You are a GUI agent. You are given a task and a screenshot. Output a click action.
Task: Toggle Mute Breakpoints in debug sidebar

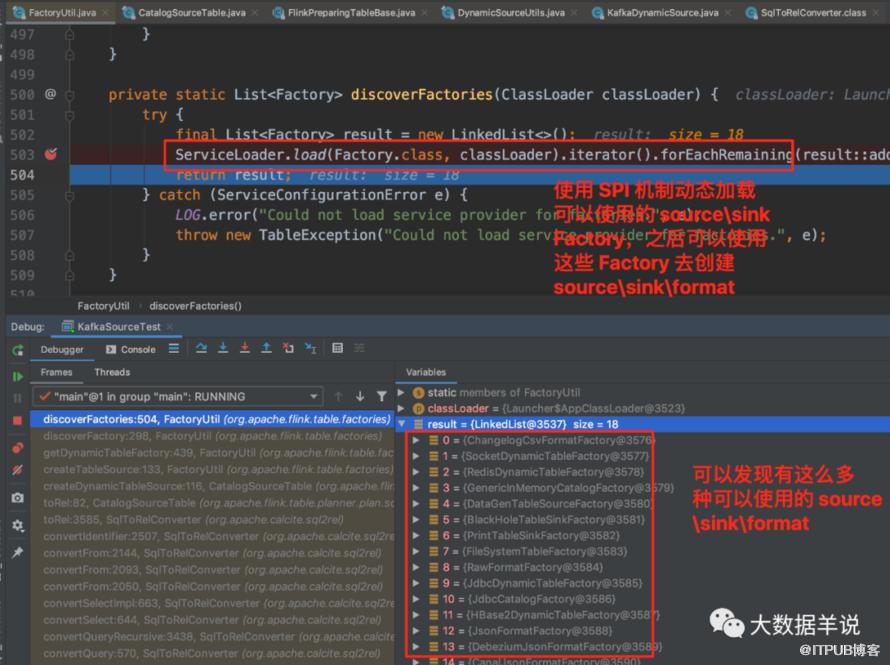pos(18,470)
